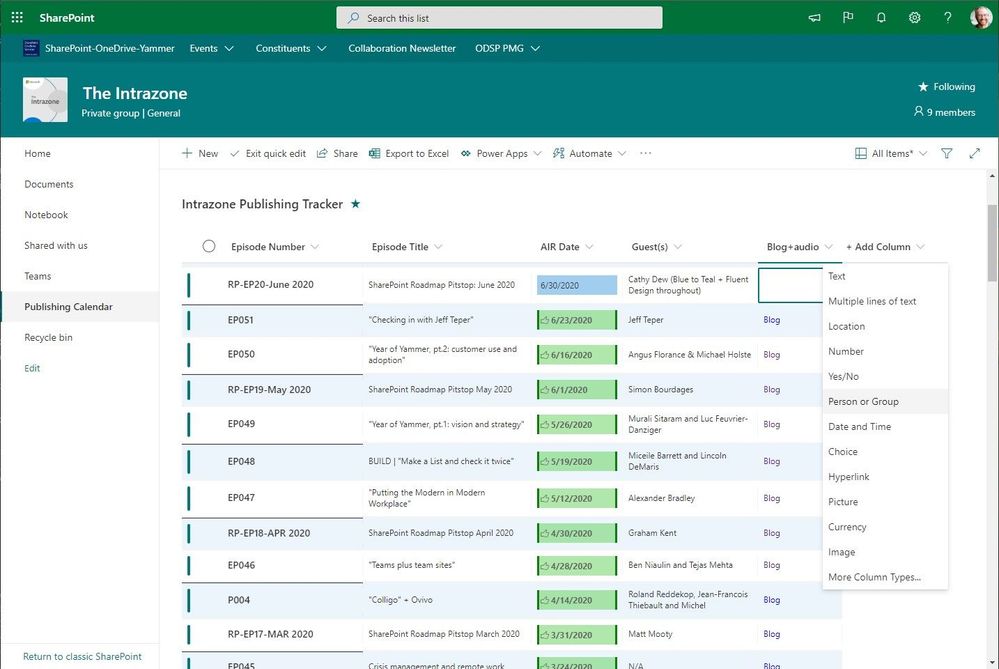Open the user profile picture

[x=981, y=17]
